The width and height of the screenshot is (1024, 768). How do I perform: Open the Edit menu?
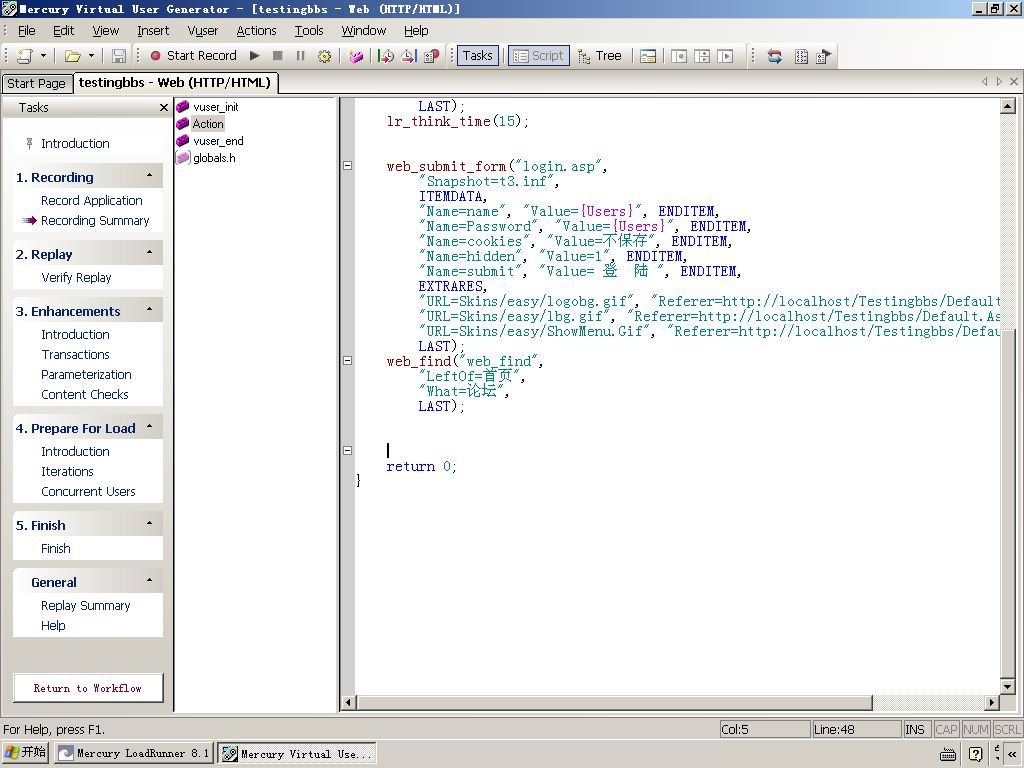[x=63, y=31]
